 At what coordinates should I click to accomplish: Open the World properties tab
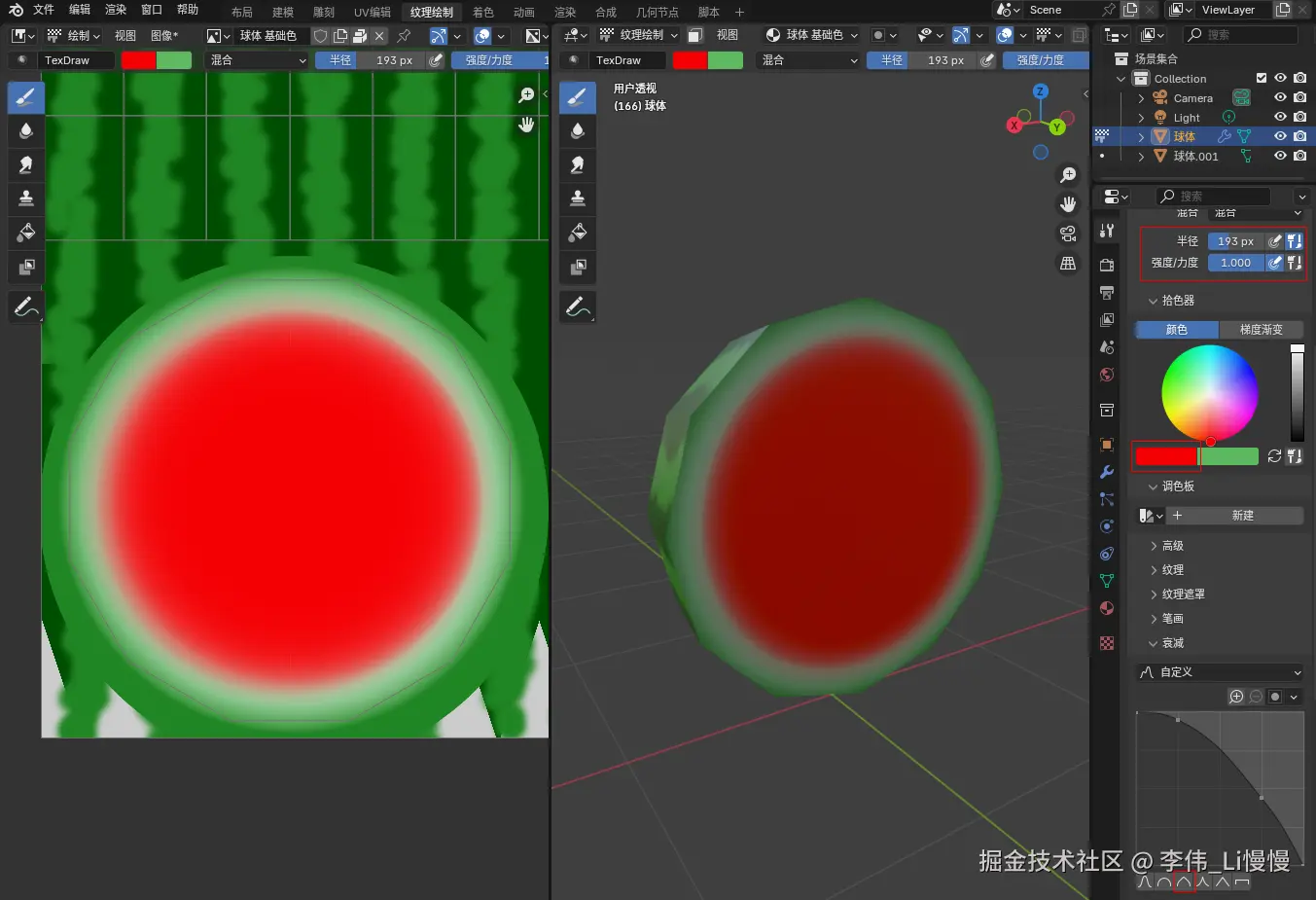click(x=1107, y=375)
